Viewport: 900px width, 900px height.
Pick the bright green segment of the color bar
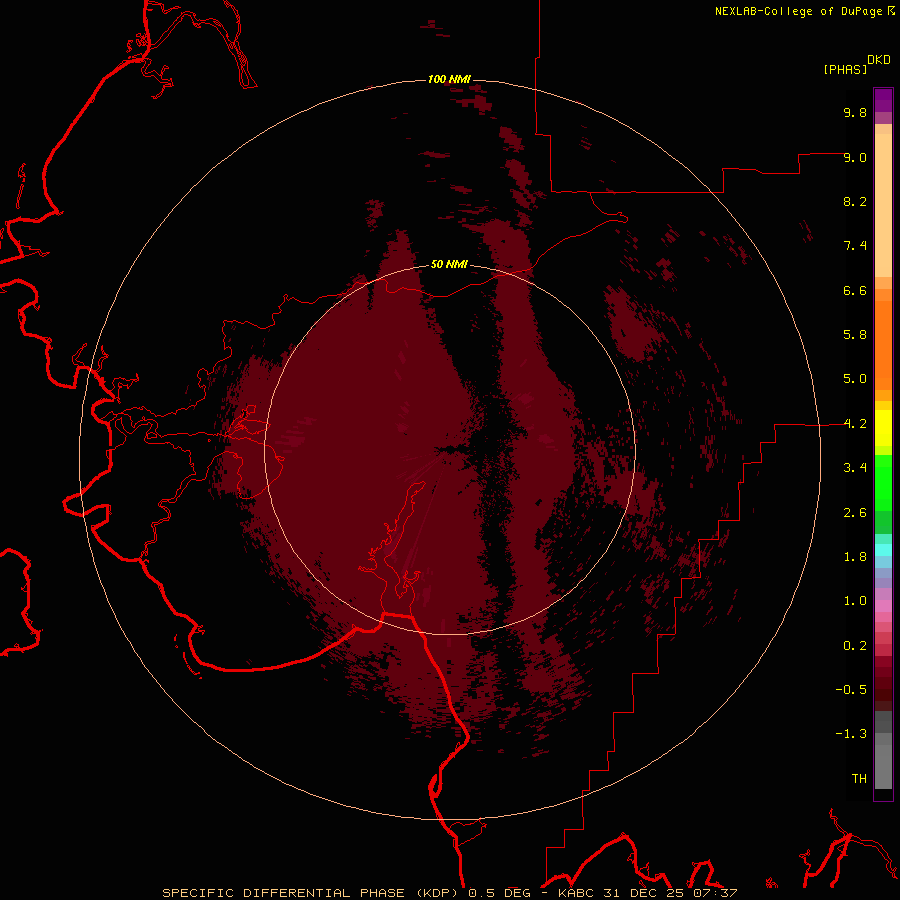(x=883, y=482)
